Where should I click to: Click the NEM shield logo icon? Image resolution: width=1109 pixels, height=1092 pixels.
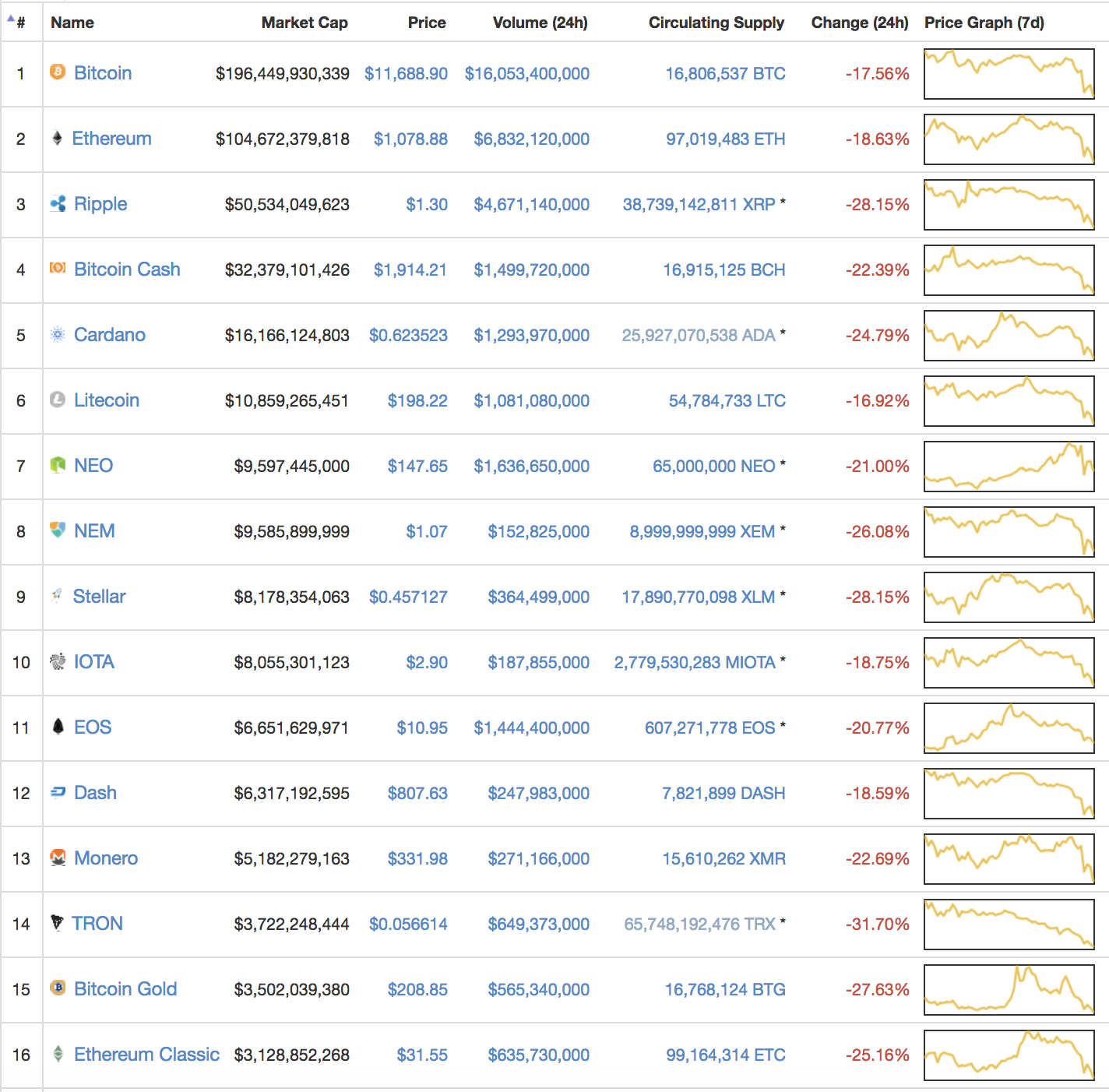58,530
